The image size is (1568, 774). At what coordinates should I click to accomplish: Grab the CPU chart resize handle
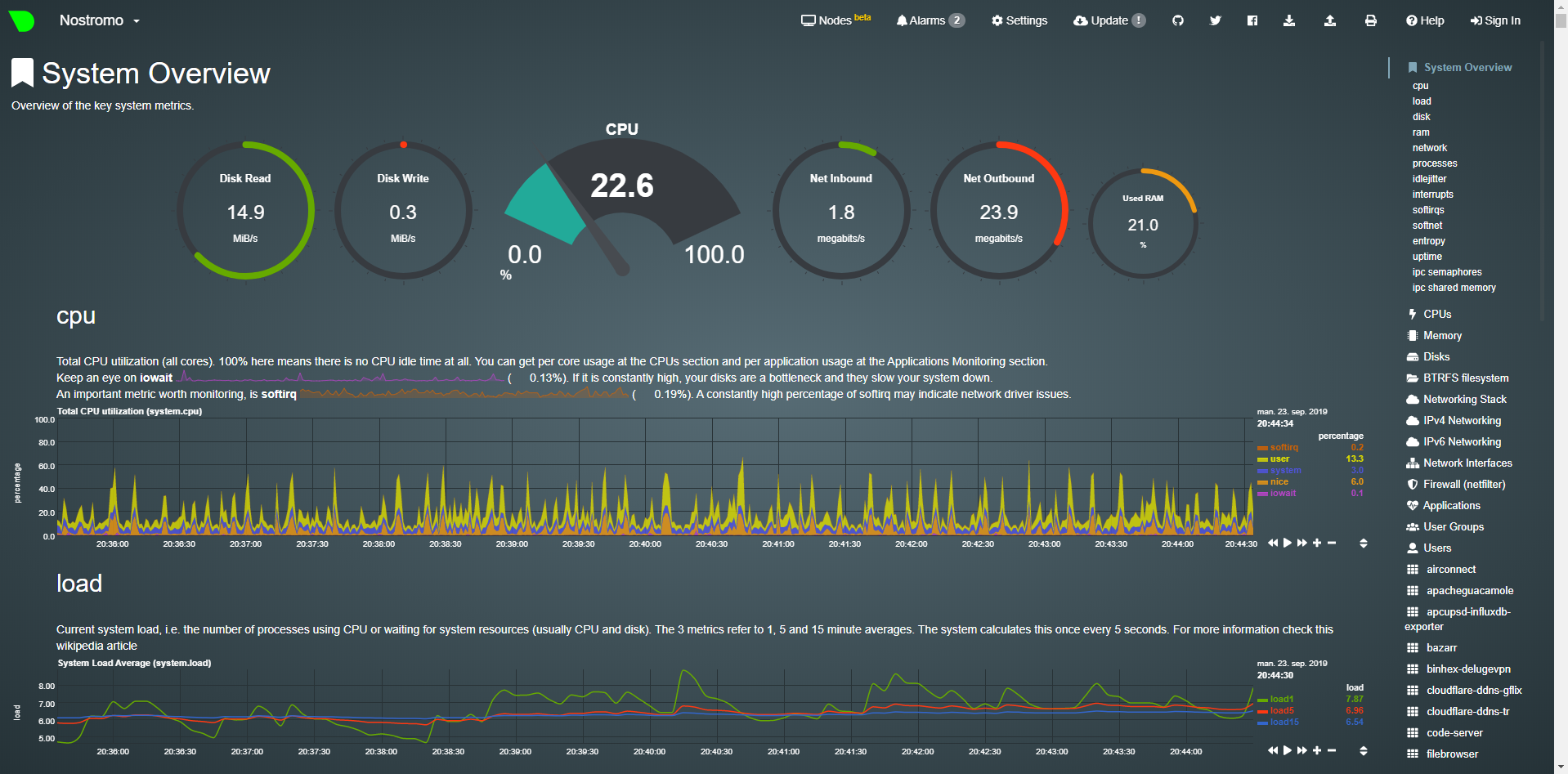click(x=1363, y=543)
